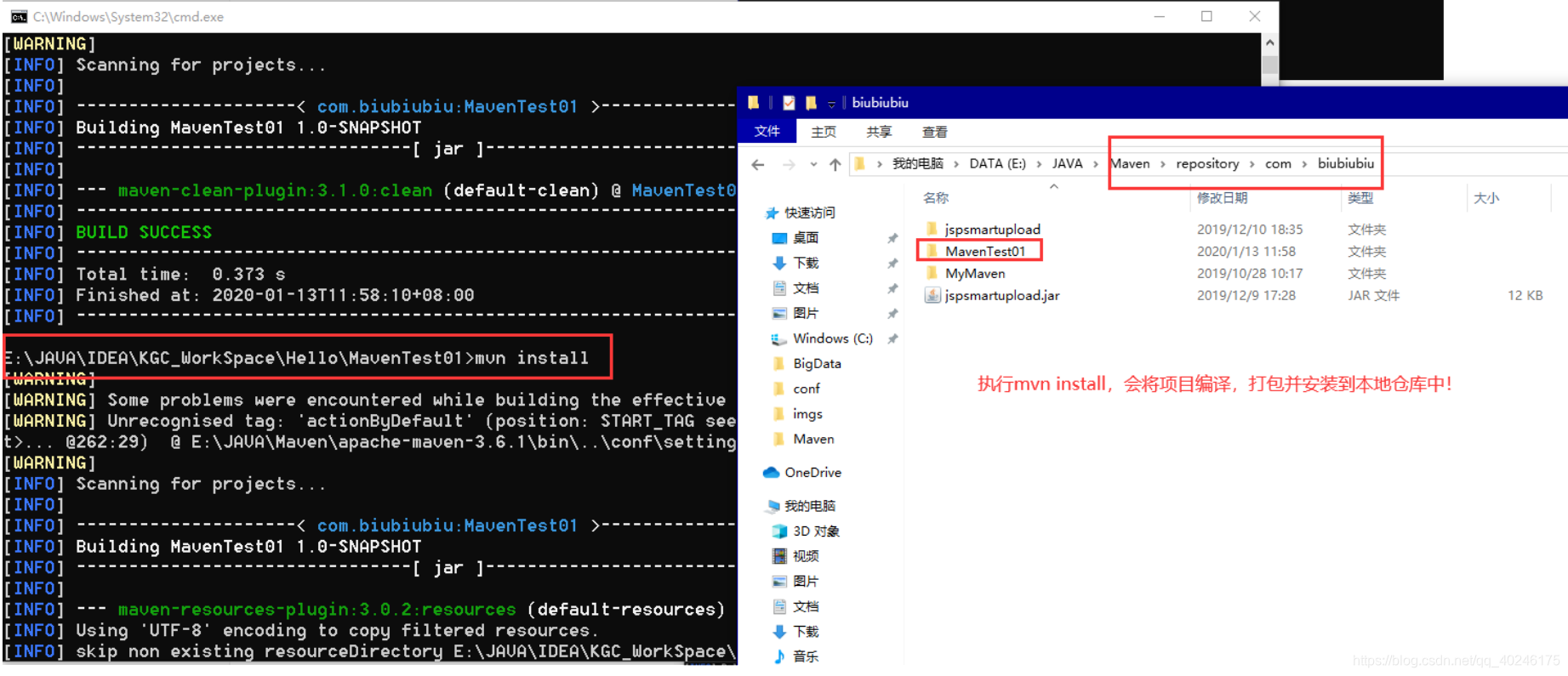Click com in the address breadcrumb

tap(1278, 163)
